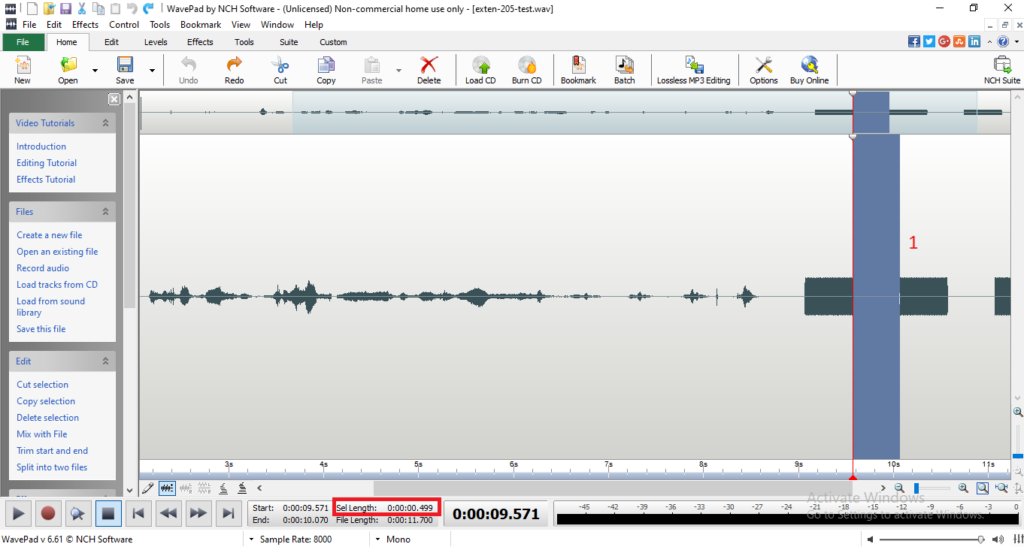Collapse the Video Tutorials panel section
Screen dimensions: 1024x547
pos(104,123)
